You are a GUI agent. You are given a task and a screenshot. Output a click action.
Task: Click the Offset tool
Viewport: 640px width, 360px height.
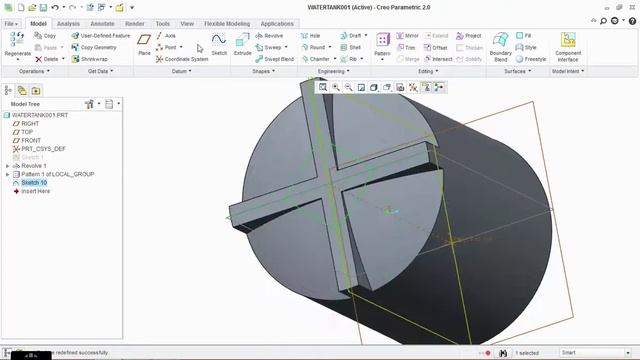click(x=436, y=48)
